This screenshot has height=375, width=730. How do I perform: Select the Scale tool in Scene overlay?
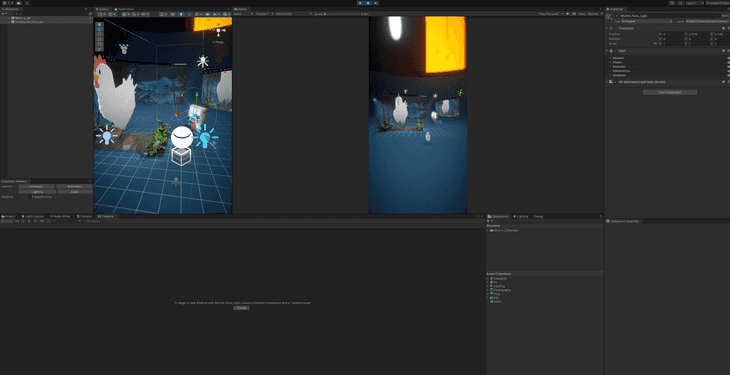click(100, 39)
